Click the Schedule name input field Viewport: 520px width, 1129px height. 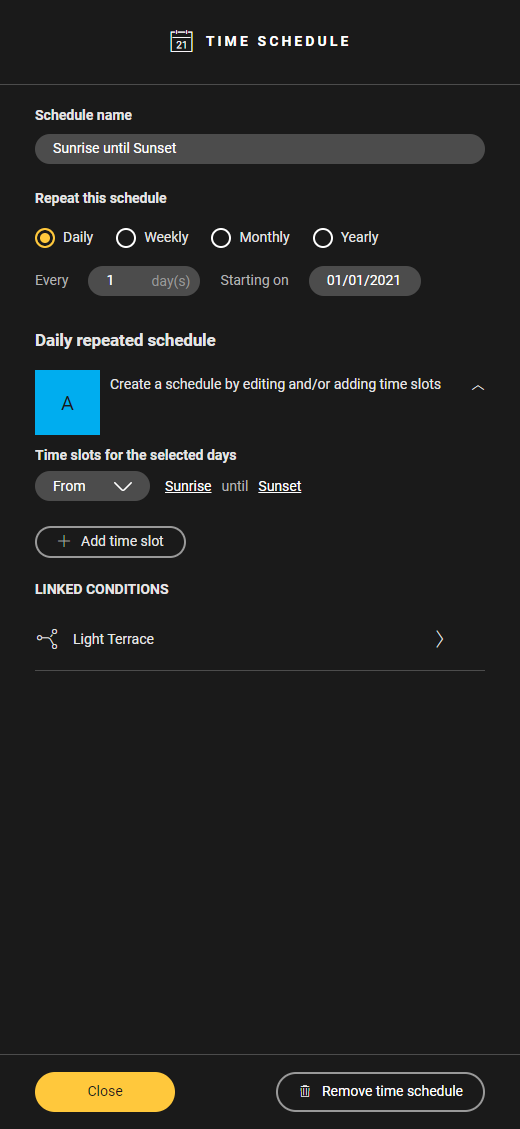click(260, 148)
